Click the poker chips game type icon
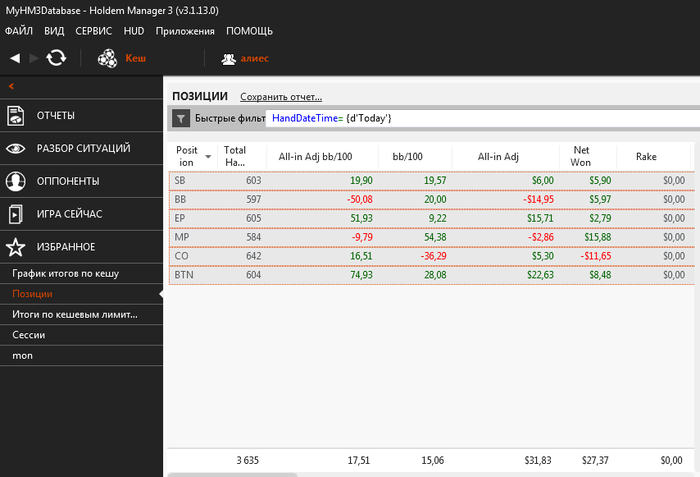This screenshot has width=700, height=477. 107,58
